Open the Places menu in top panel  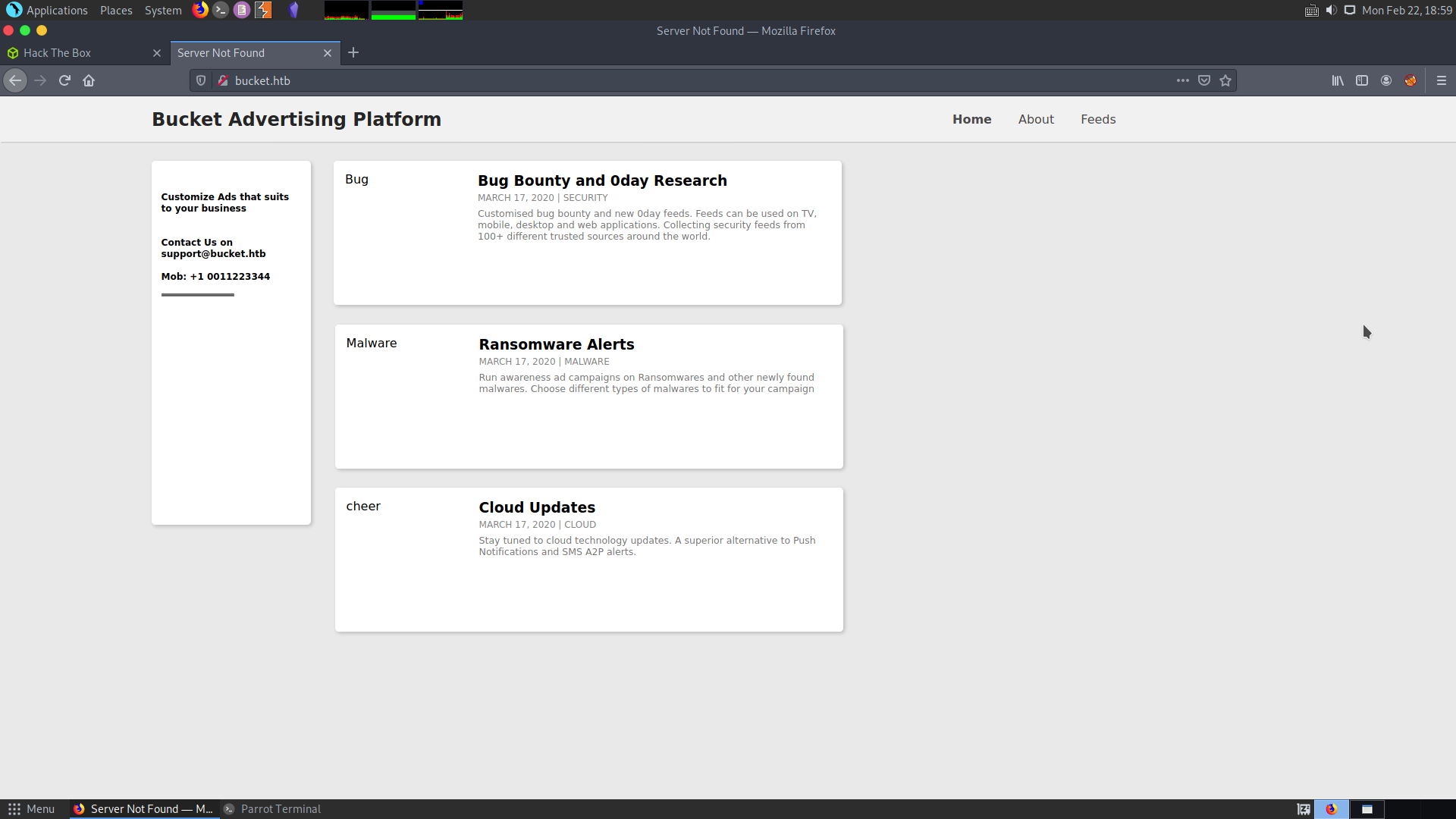click(x=116, y=11)
